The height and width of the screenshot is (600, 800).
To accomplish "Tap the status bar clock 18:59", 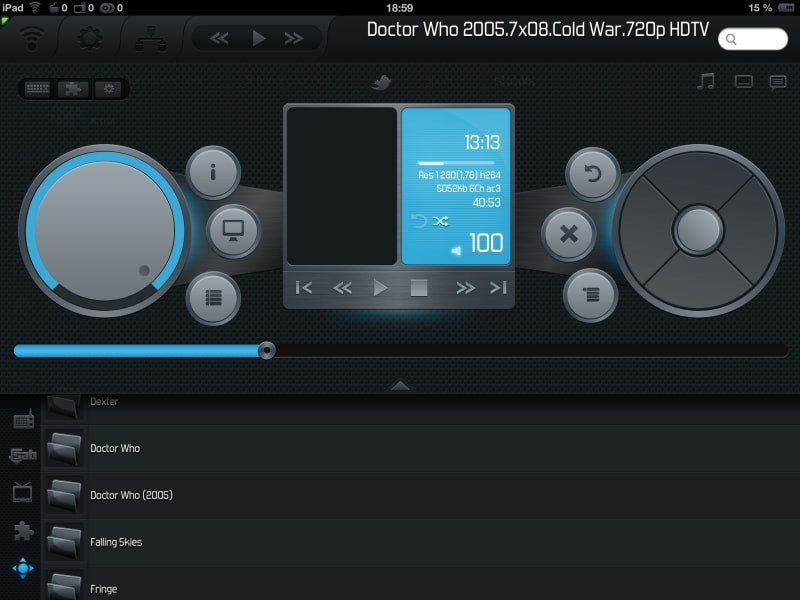I will pos(399,8).
